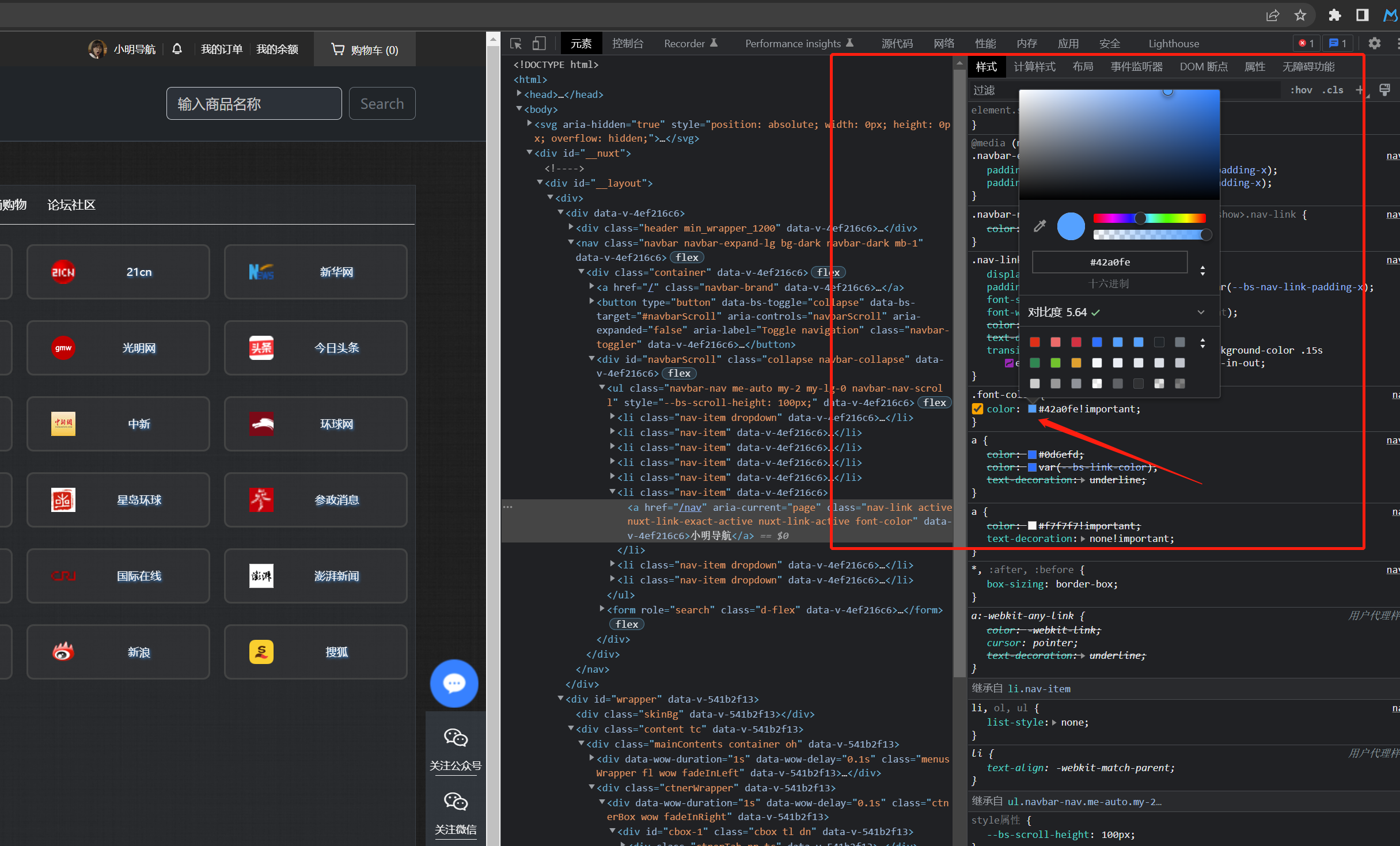Open the 澎湃新闻 site card
This screenshot has height=846, width=1400.
(316, 576)
